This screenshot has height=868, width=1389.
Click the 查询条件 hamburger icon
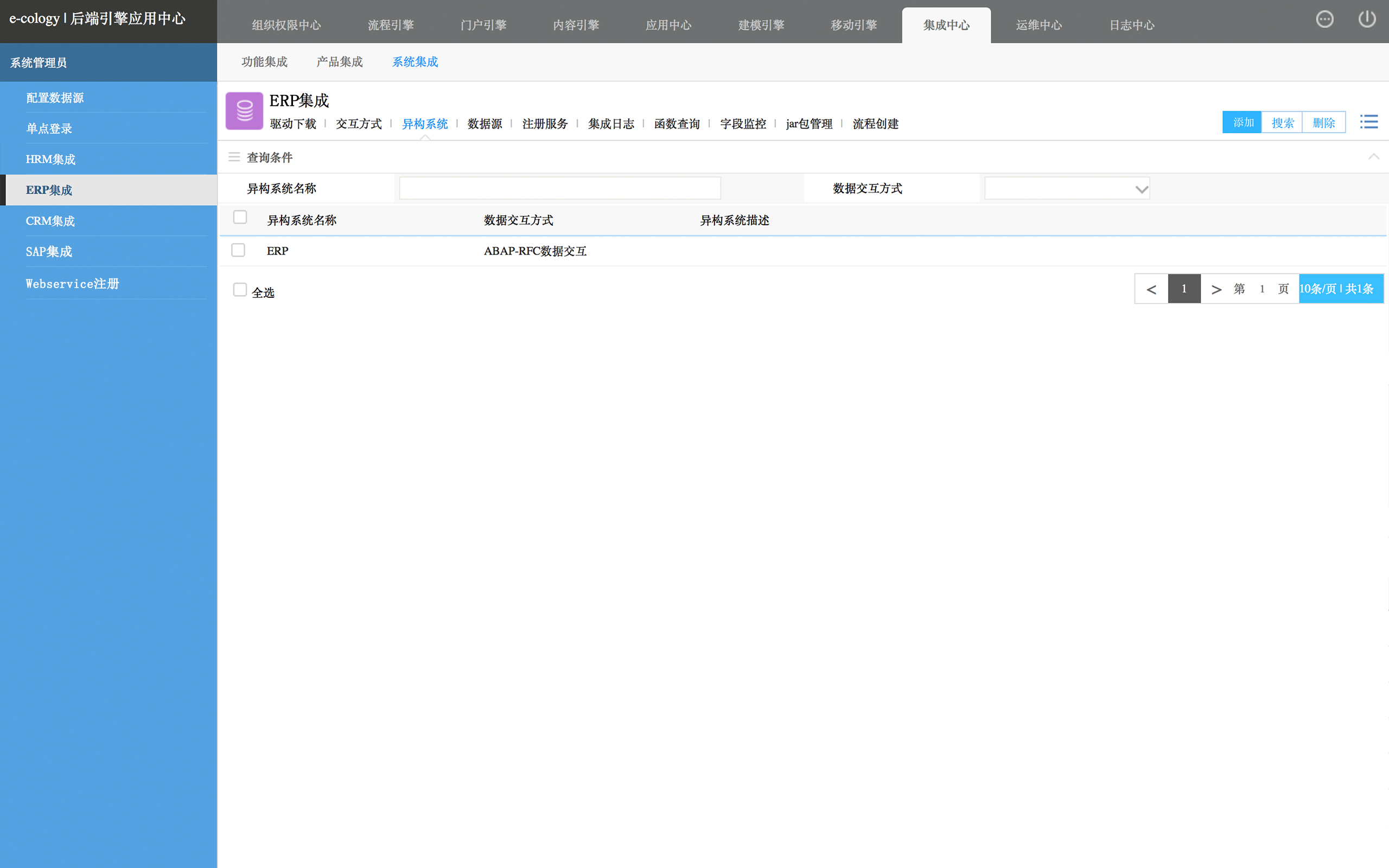click(x=234, y=157)
